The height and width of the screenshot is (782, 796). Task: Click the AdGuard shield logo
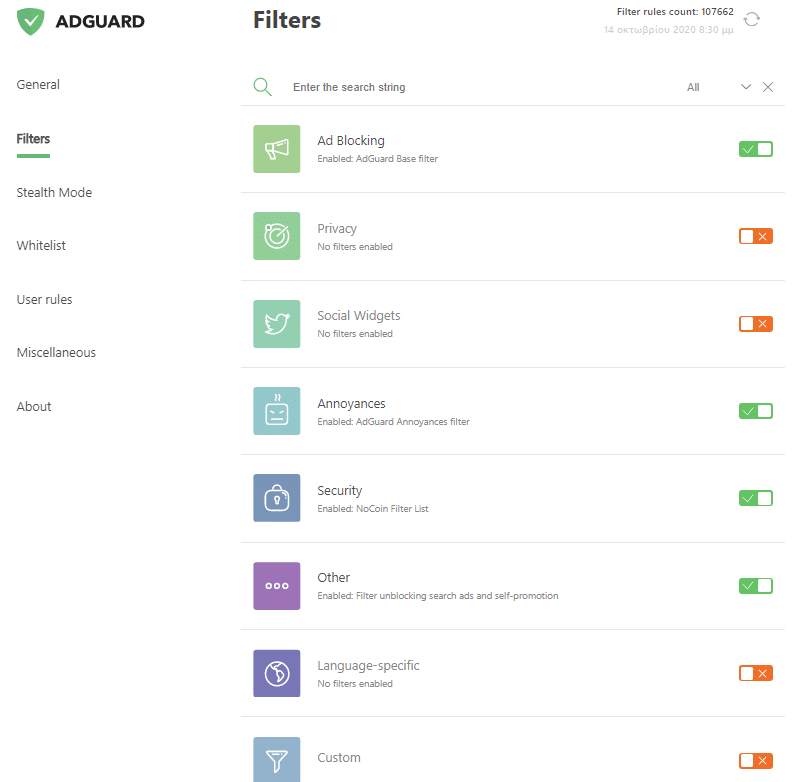[x=30, y=21]
